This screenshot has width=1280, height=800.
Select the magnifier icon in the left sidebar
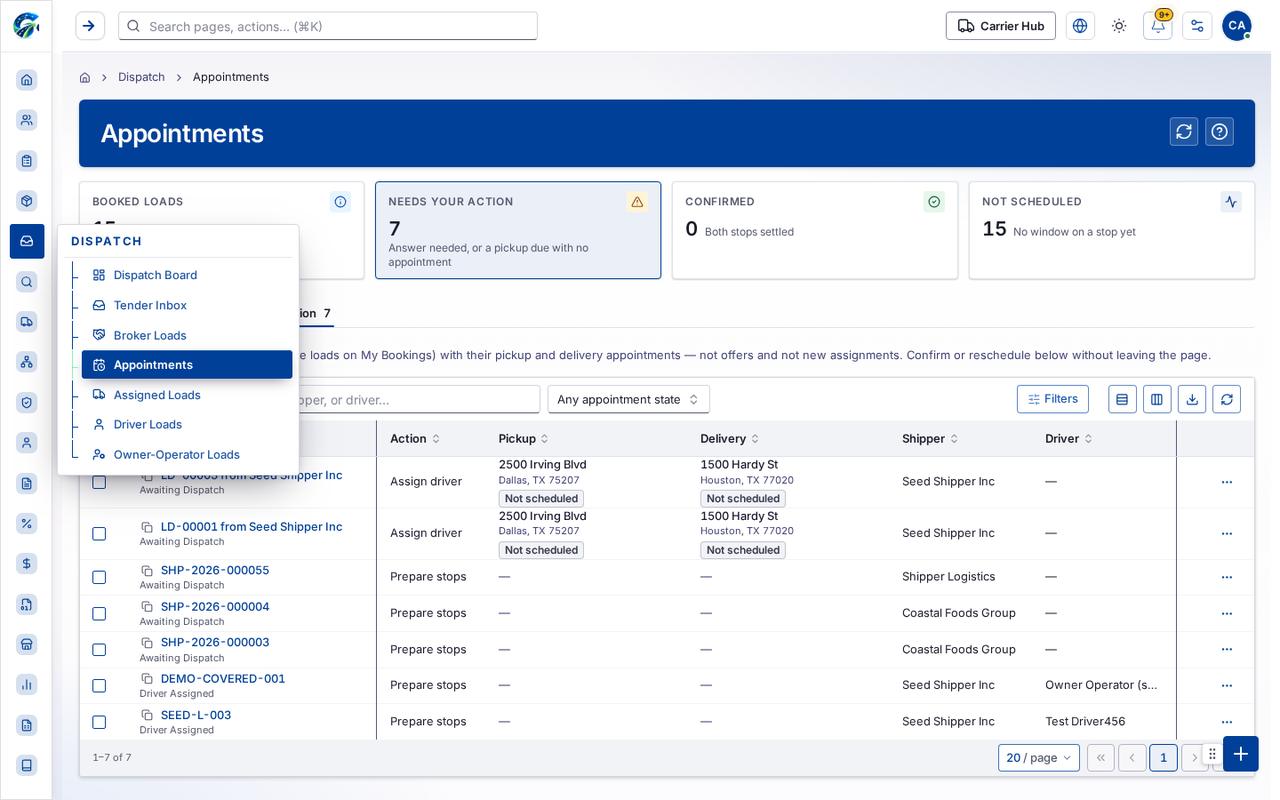click(27, 282)
